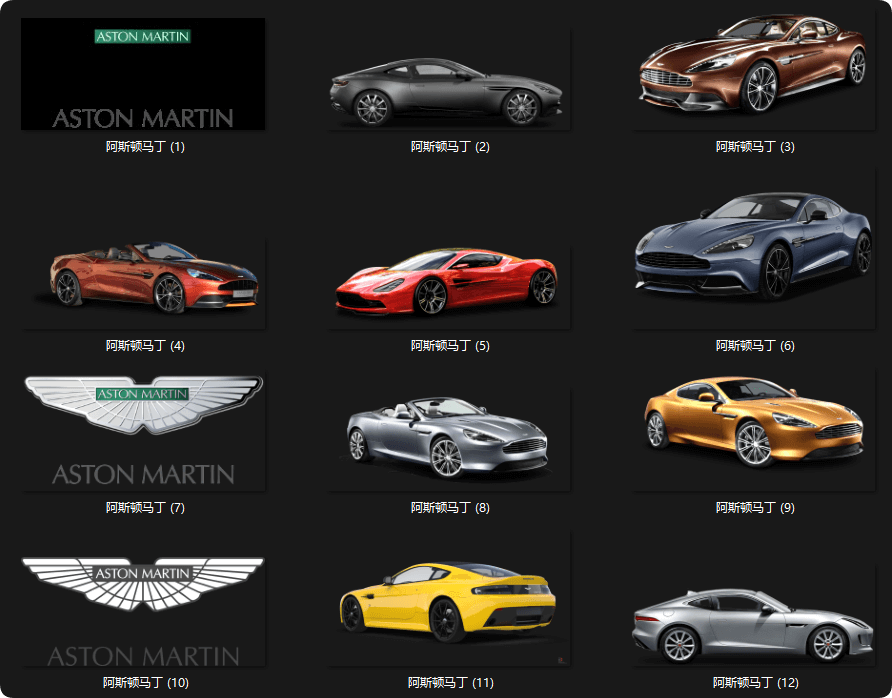Click the file name 阿斯顿马丁 (10)
The width and height of the screenshot is (892, 698).
click(x=145, y=683)
